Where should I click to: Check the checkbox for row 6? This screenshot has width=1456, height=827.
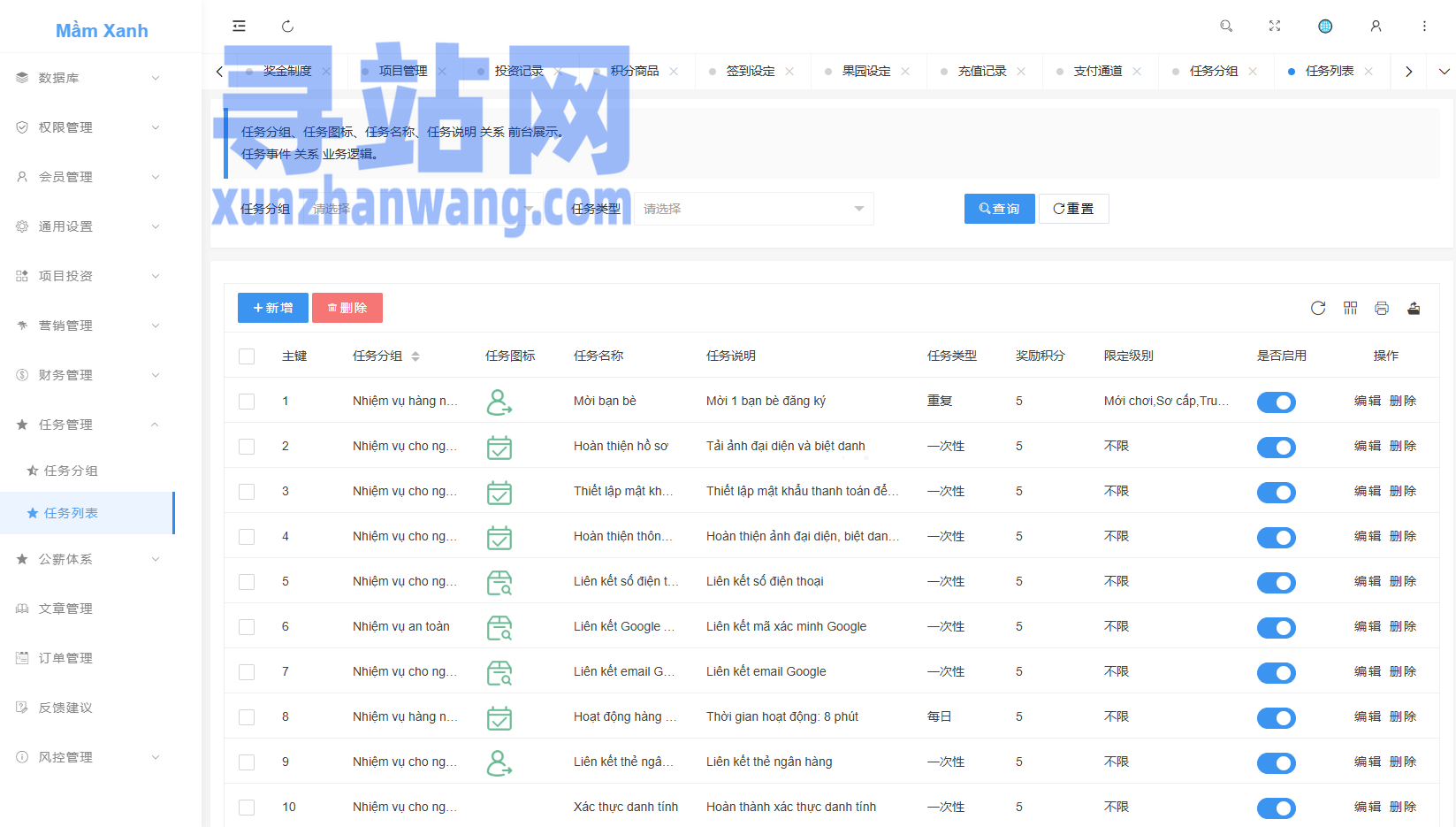pos(247,627)
